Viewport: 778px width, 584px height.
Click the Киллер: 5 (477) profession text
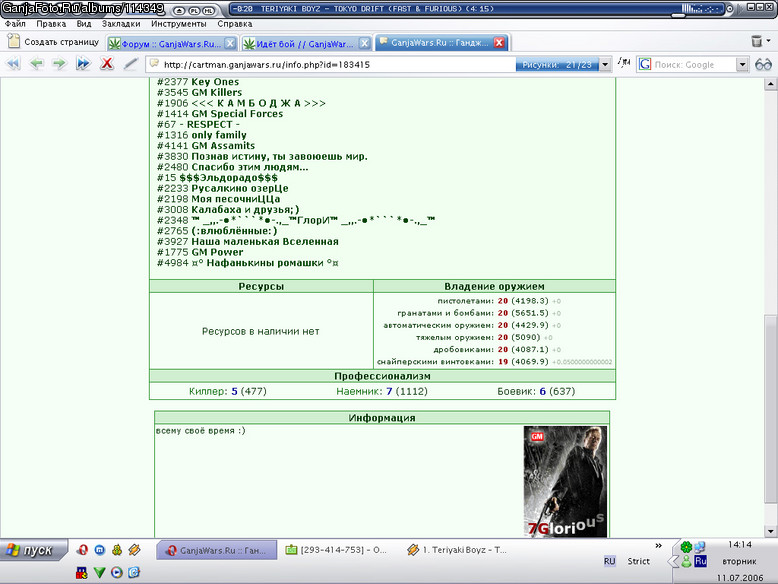point(228,391)
